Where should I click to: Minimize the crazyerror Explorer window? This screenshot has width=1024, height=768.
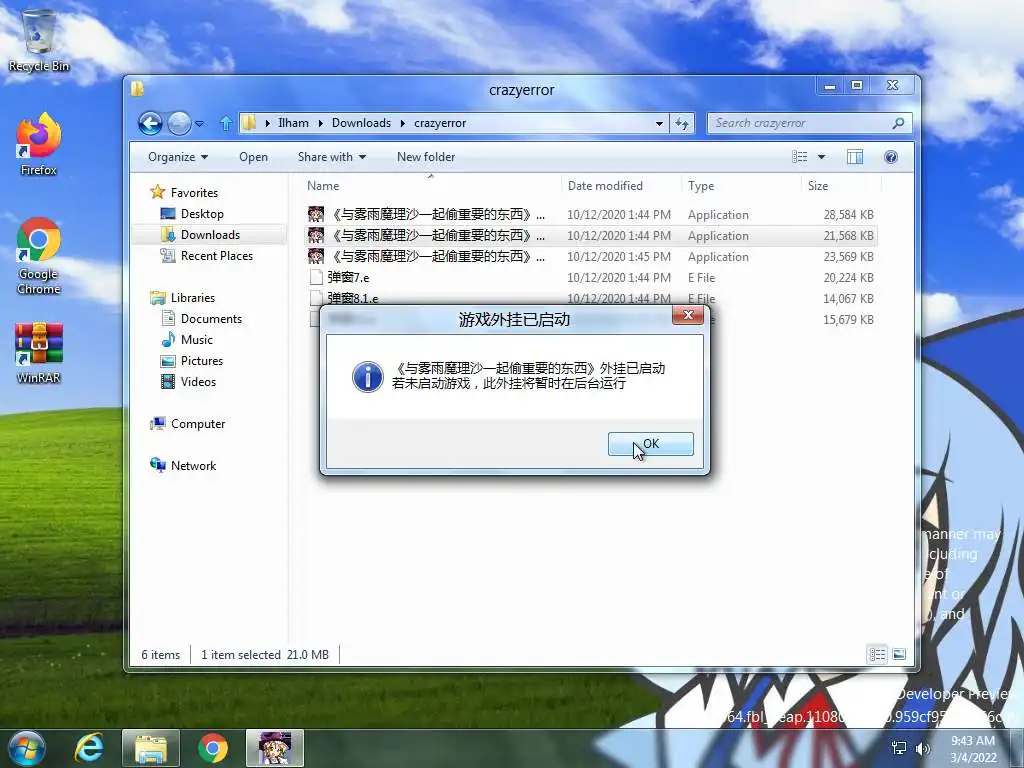pyautogui.click(x=830, y=86)
